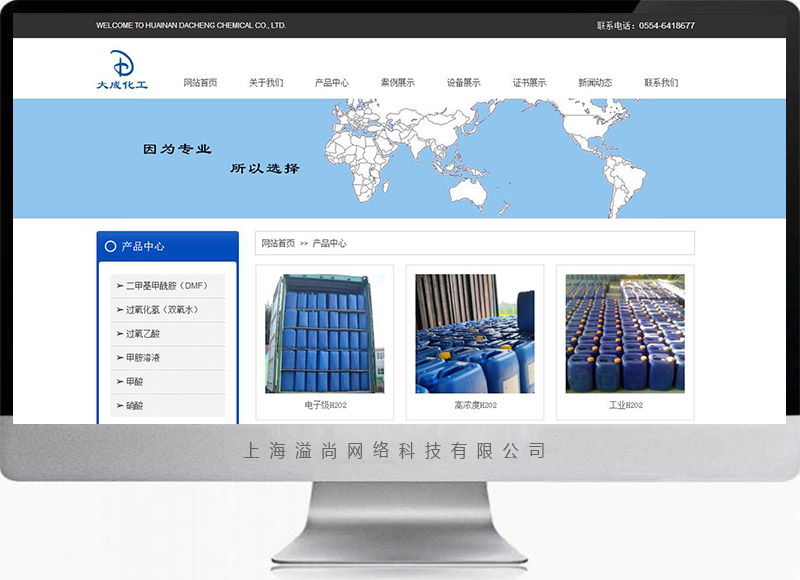Select 甲胺溶液 from the sidebar list
This screenshot has width=800, height=580.
click(143, 358)
